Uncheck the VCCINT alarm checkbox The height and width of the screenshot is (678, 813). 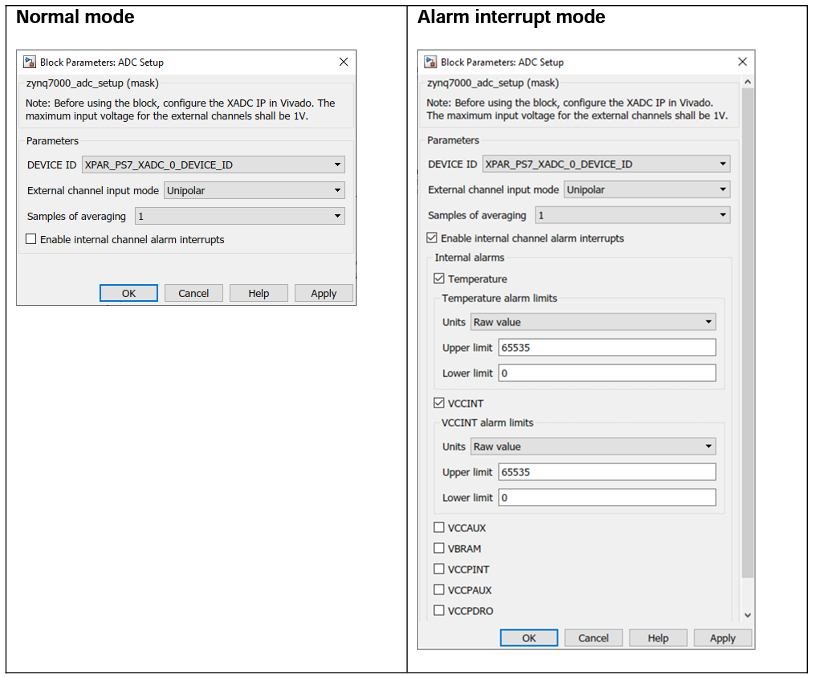[x=439, y=404]
